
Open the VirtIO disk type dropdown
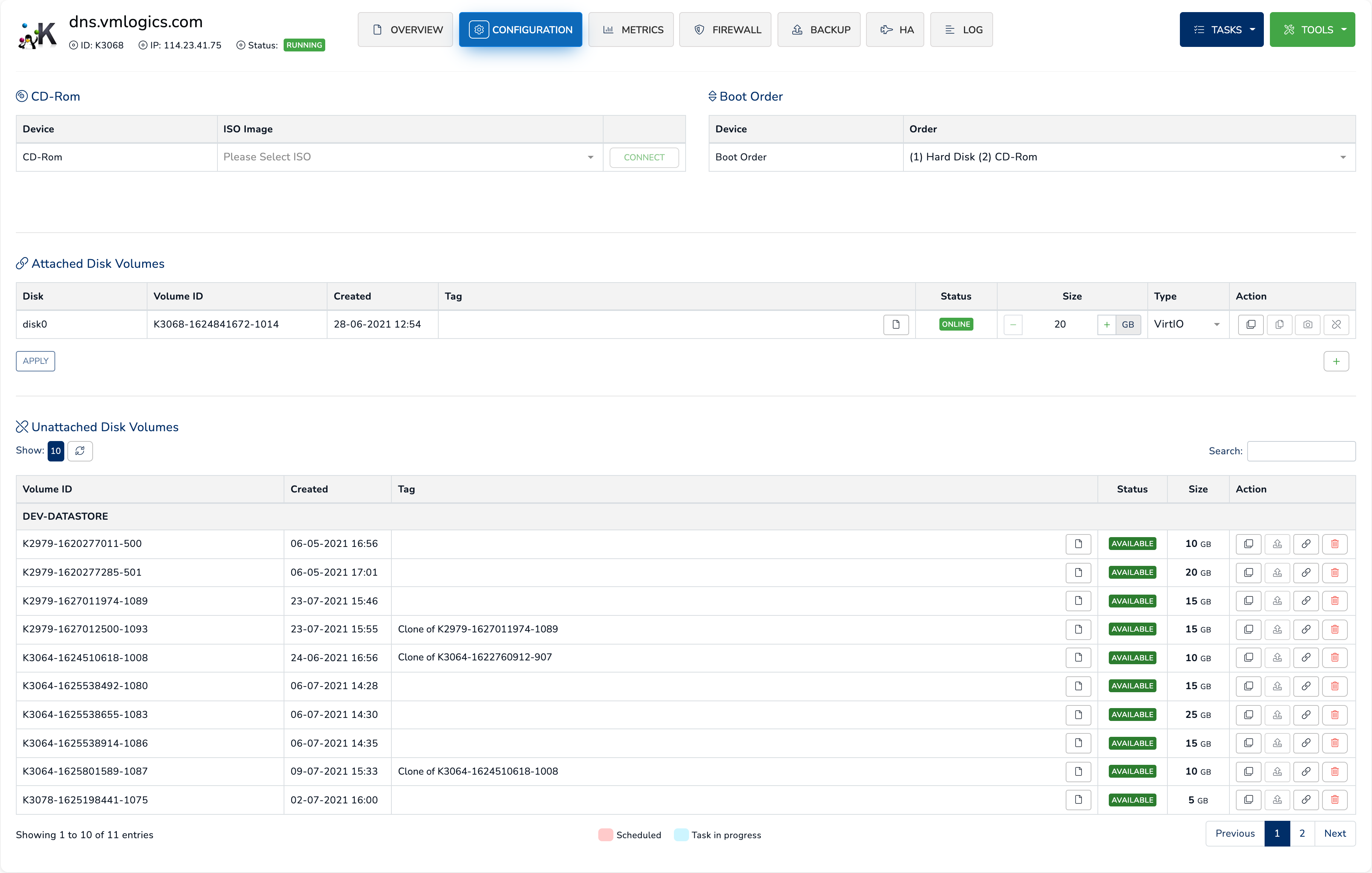(x=1187, y=324)
